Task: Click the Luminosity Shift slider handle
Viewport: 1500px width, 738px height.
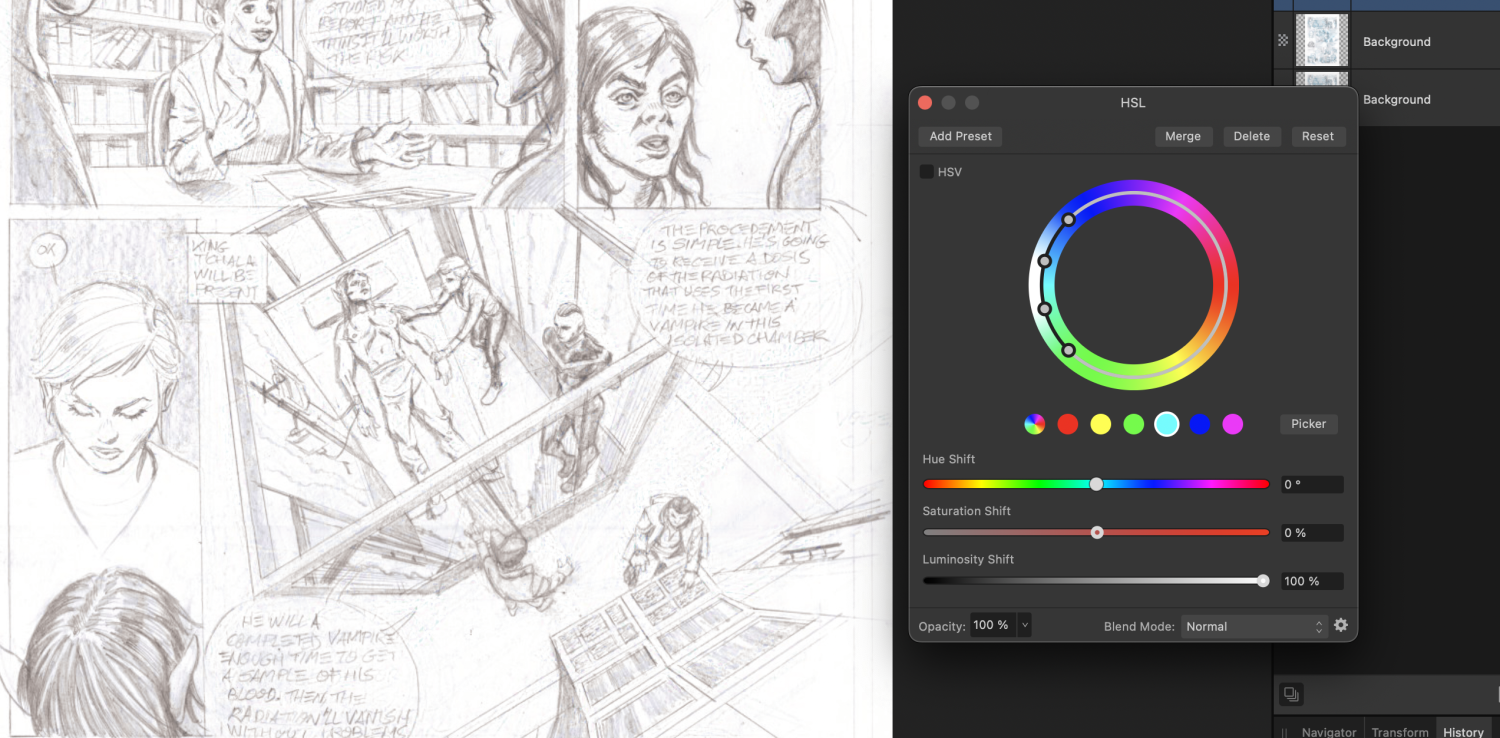Action: pyautogui.click(x=1263, y=581)
